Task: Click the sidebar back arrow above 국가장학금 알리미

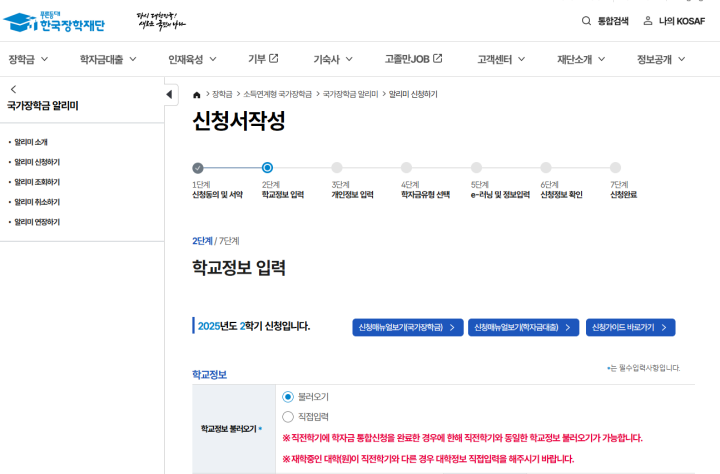Action: (13, 89)
